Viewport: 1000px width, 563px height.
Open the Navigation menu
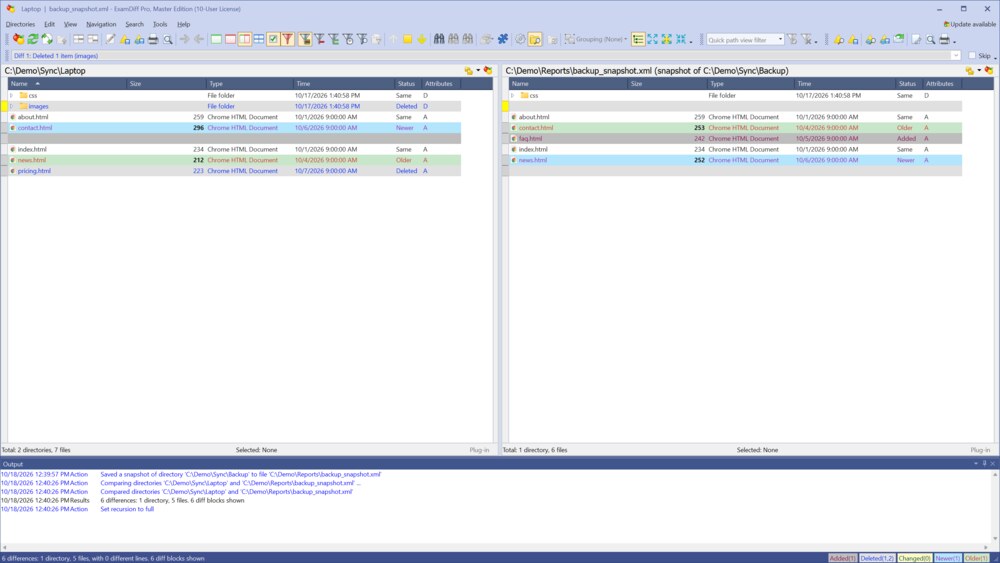pyautogui.click(x=101, y=24)
